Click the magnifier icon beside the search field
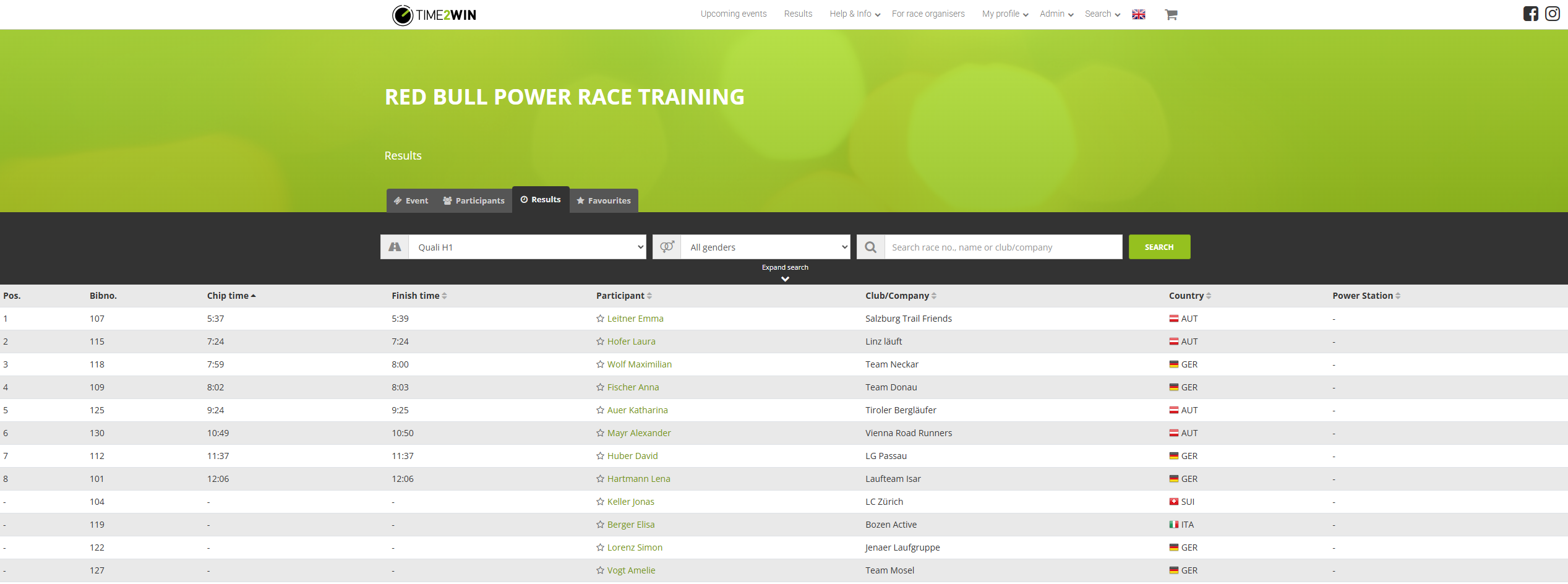 point(871,247)
